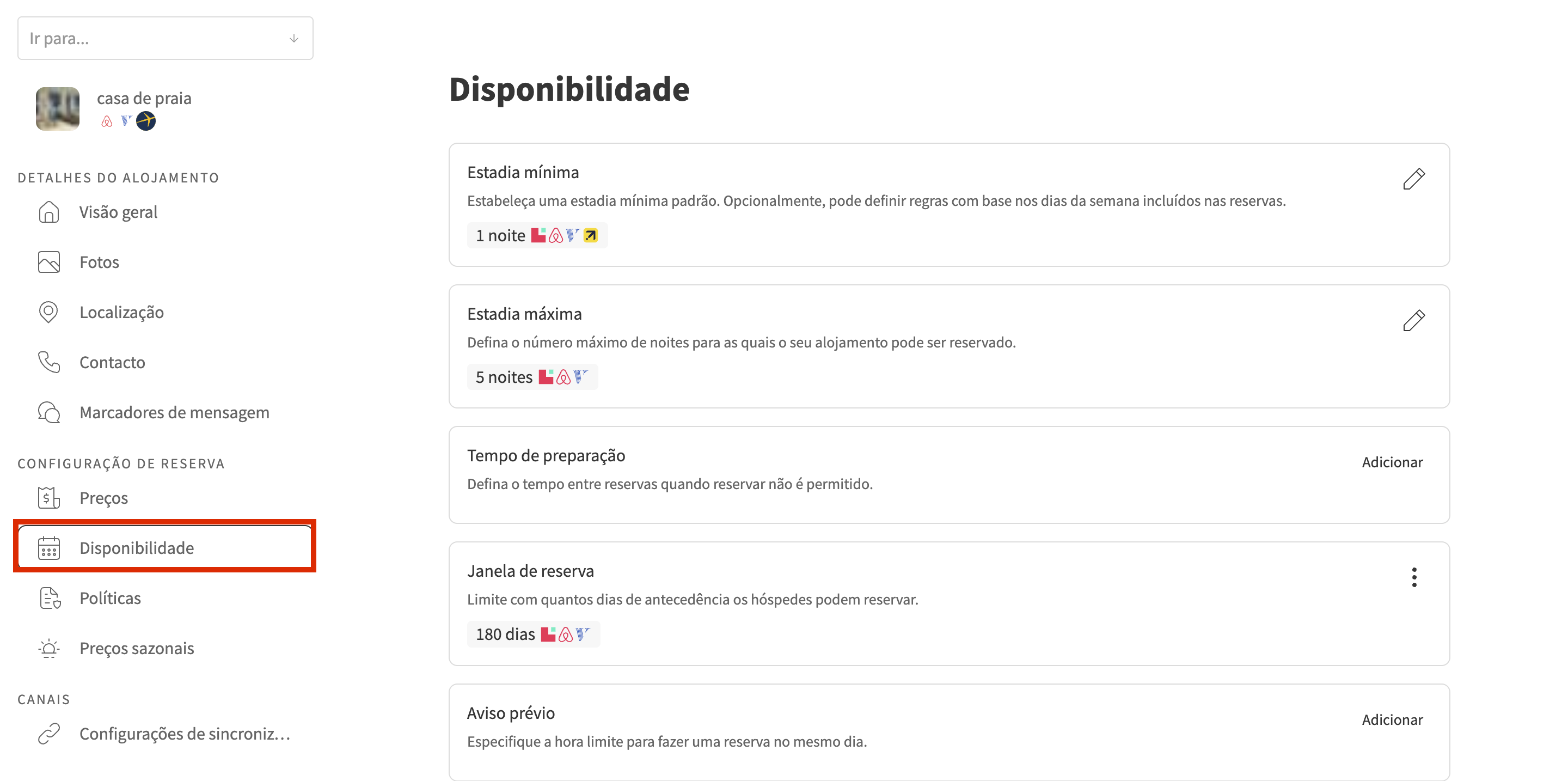Click the sun icon for Preços sazonais

tap(48, 648)
